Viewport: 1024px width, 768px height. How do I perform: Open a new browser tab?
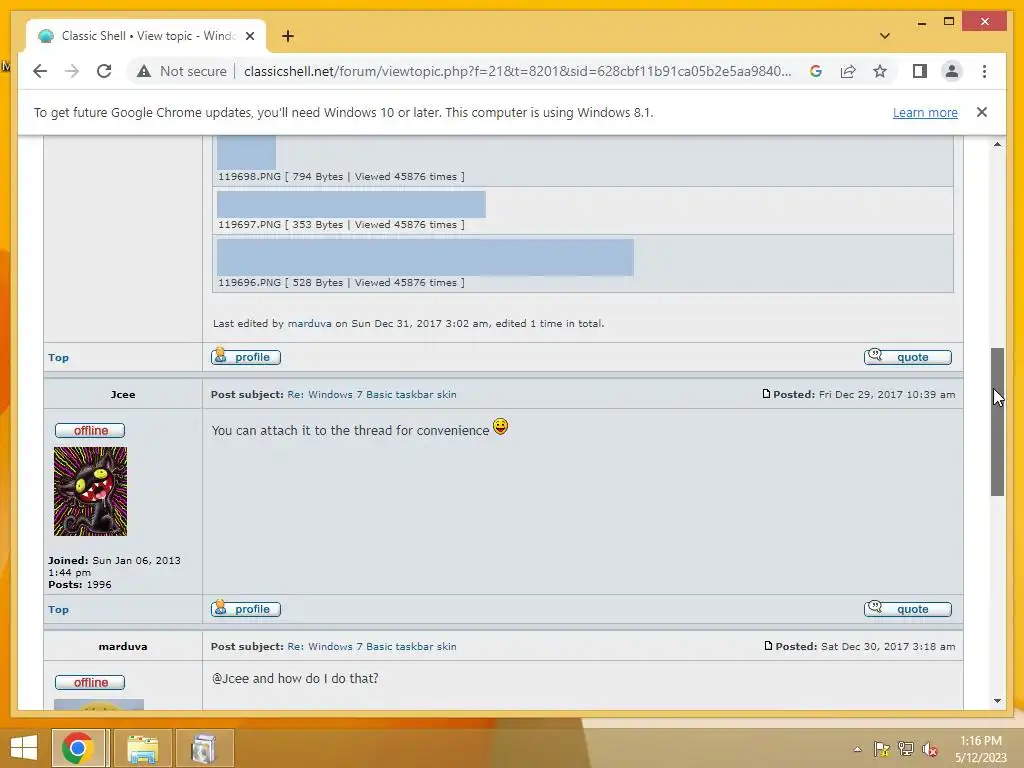(x=288, y=36)
